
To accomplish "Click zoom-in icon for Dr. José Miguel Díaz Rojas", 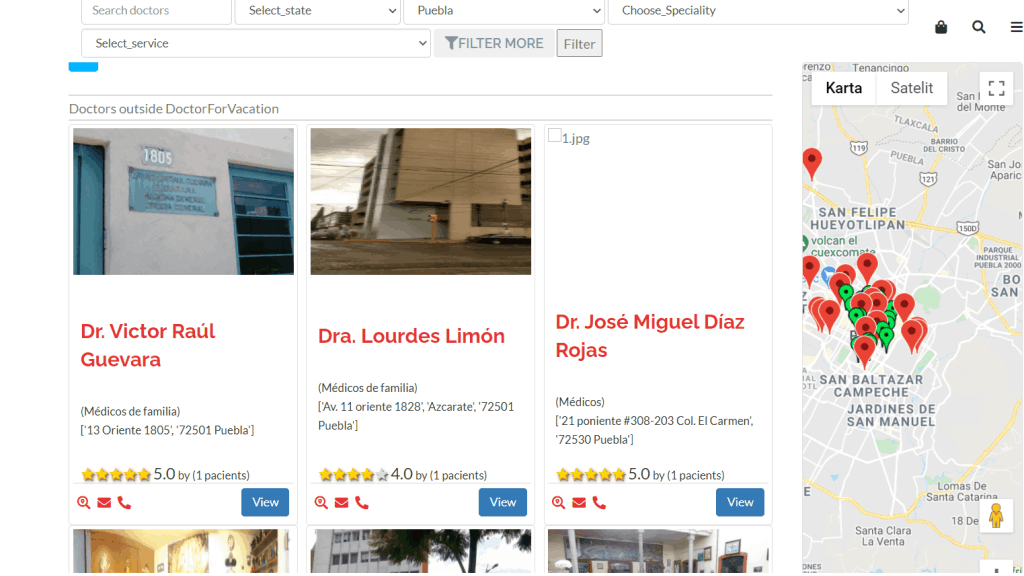I will [x=559, y=503].
